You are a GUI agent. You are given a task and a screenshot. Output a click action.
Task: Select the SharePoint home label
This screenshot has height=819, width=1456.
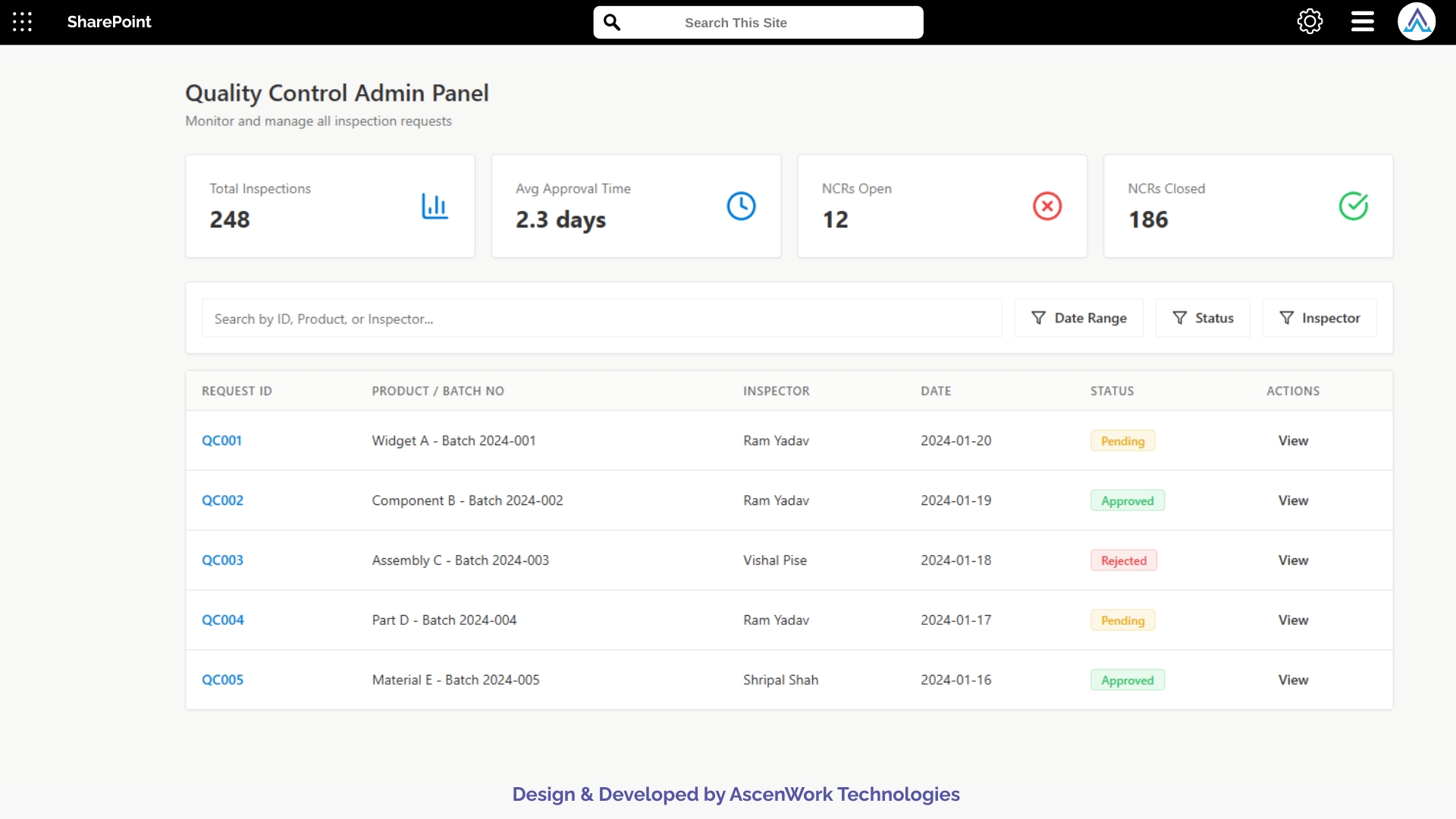[x=108, y=22]
